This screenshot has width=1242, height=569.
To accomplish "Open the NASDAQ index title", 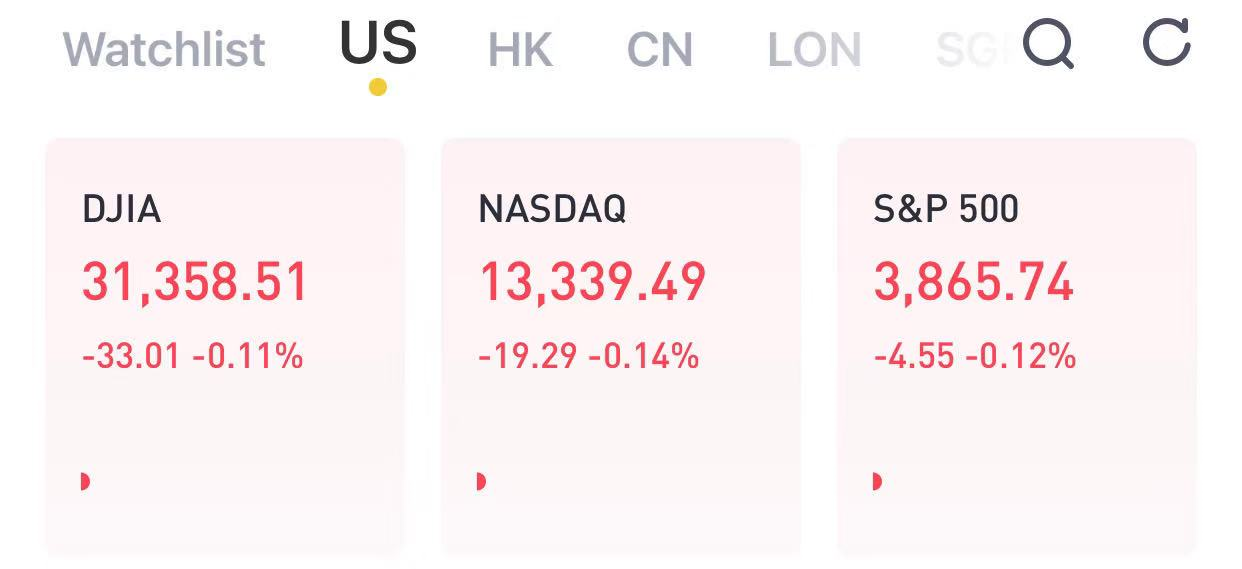I will 552,209.
